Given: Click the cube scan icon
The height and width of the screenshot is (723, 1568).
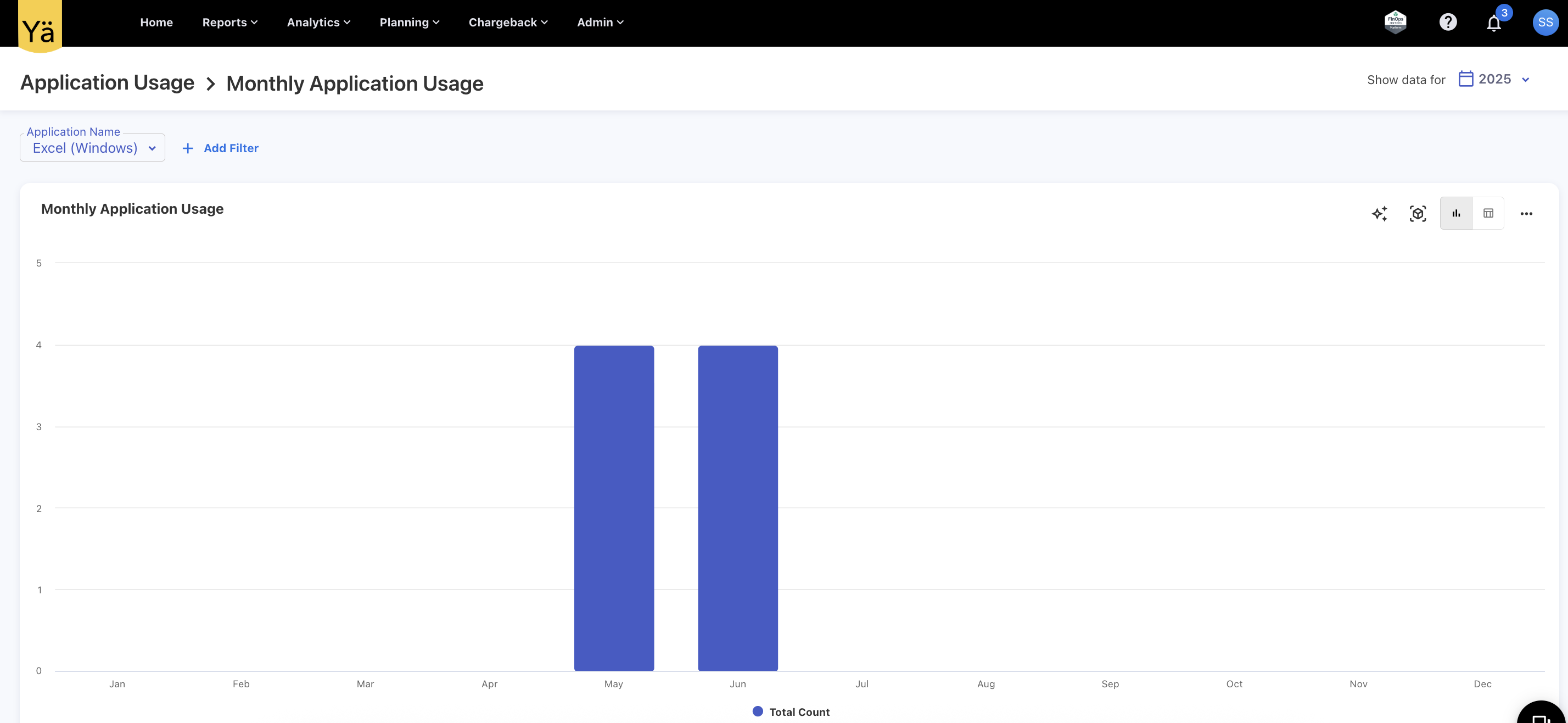Looking at the screenshot, I should pyautogui.click(x=1418, y=213).
